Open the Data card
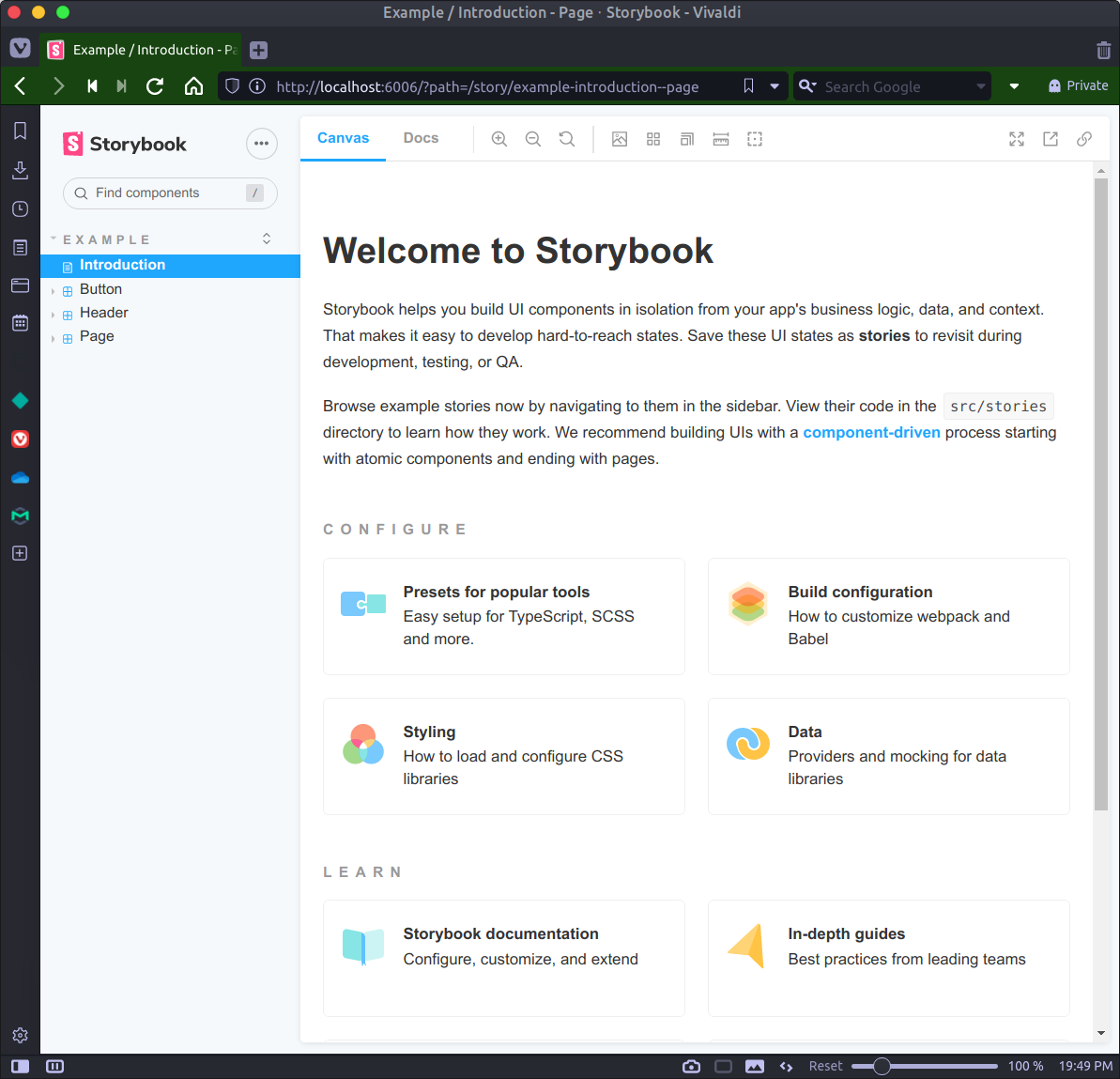Screen dimensions: 1120x1079 [x=888, y=756]
